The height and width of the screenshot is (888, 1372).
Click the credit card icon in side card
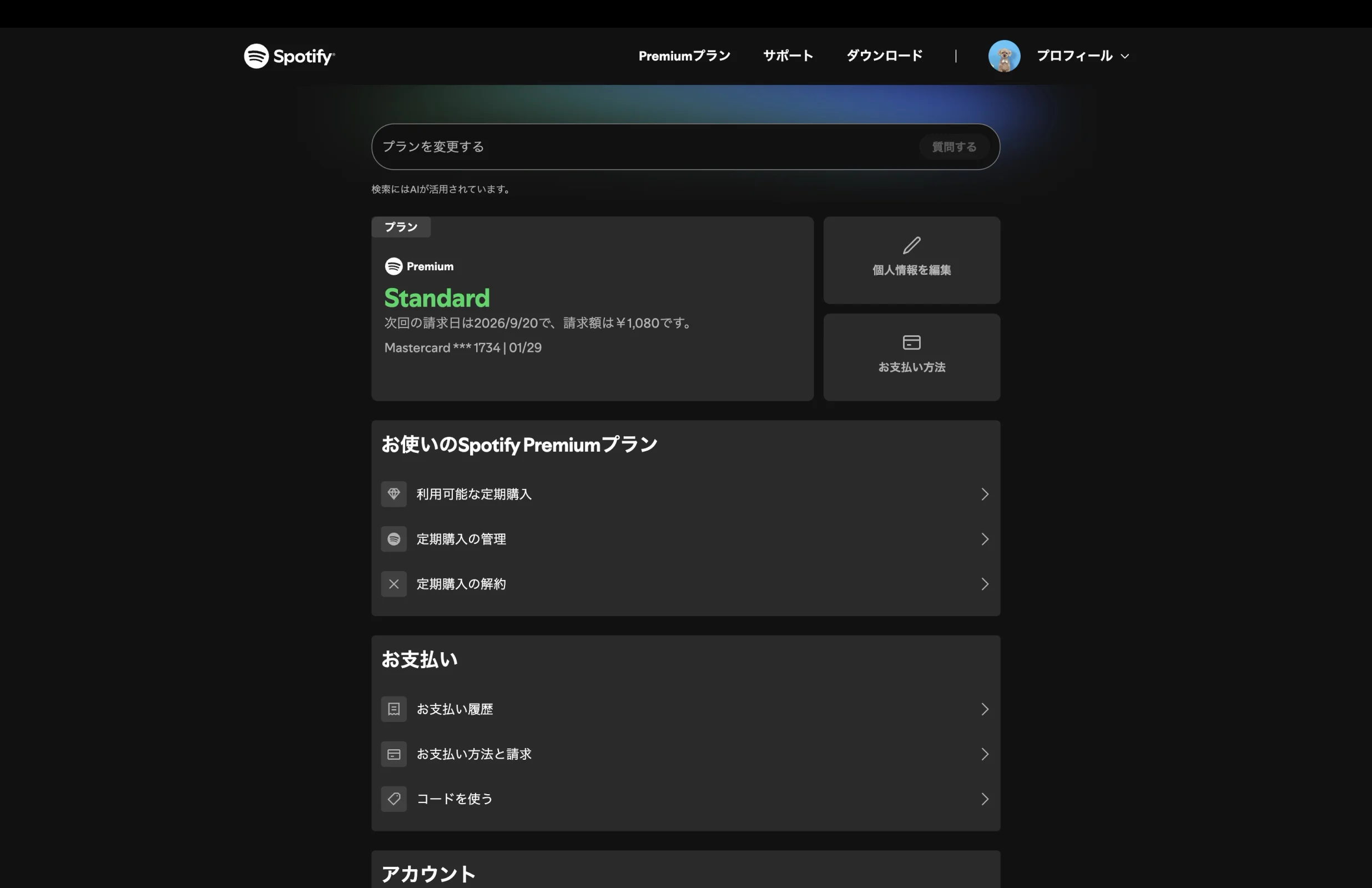911,342
